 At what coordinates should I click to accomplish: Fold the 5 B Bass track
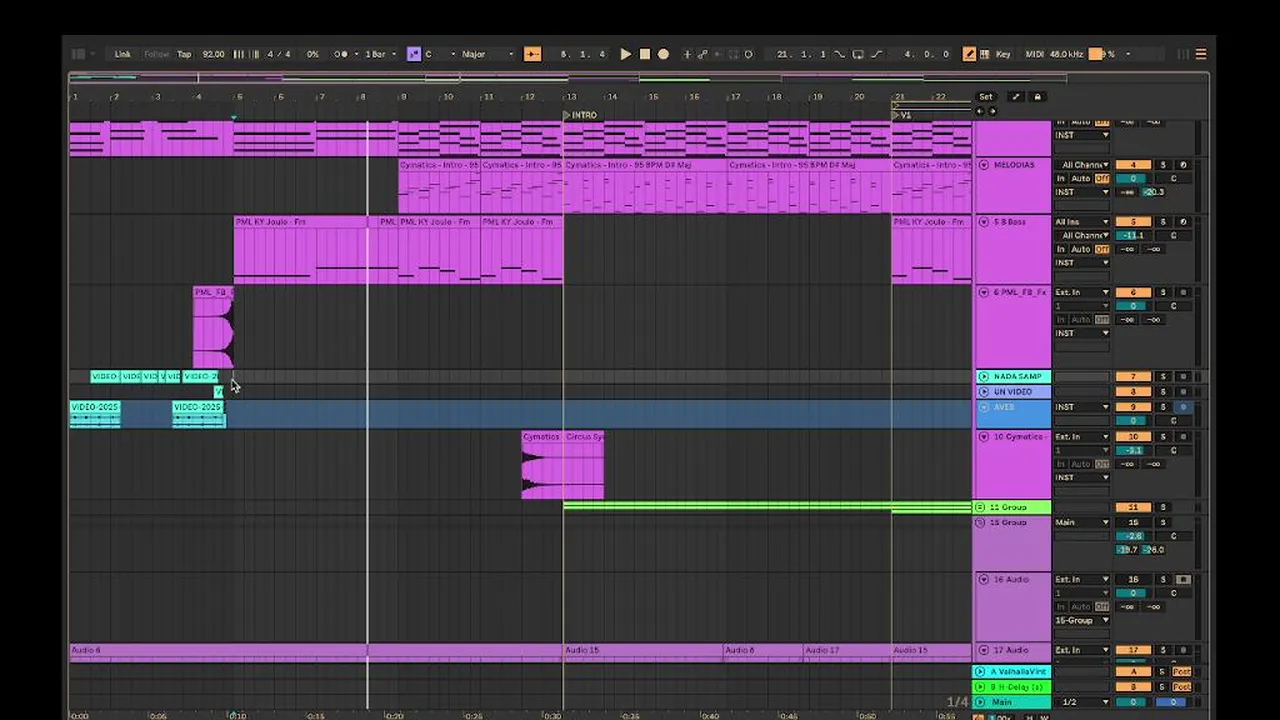[x=983, y=222]
